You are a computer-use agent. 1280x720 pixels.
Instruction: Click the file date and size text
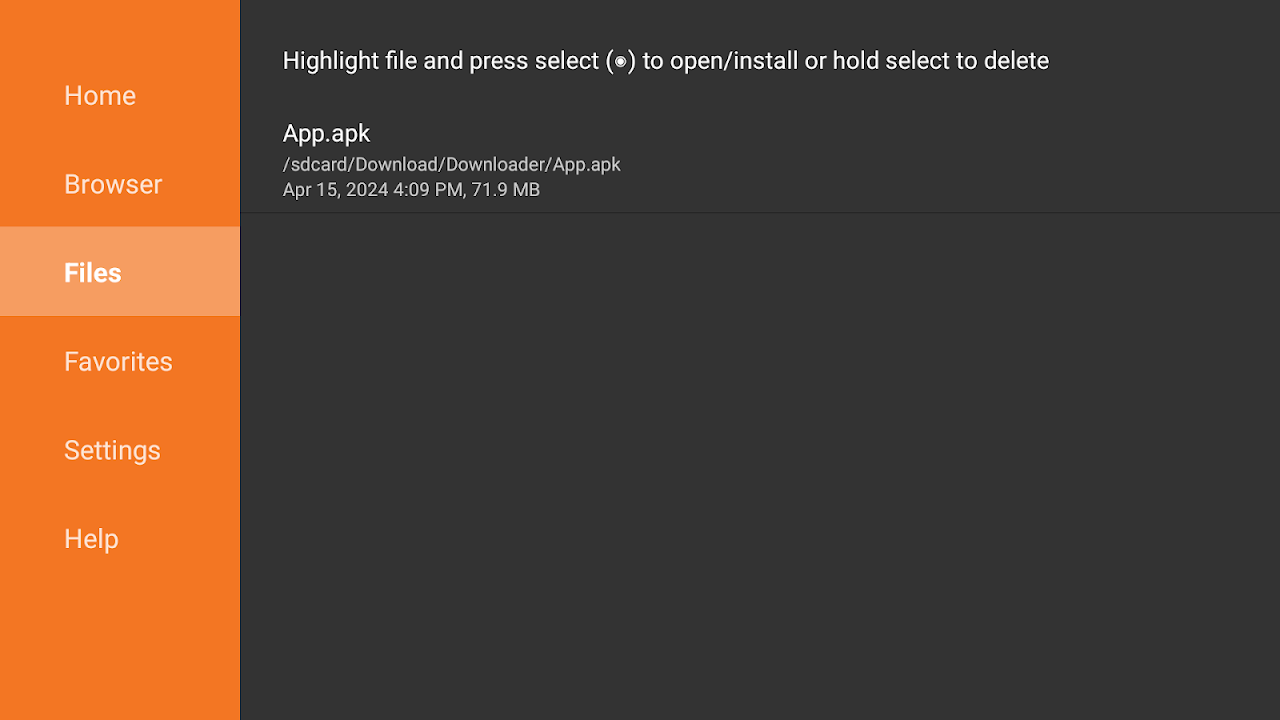click(410, 189)
